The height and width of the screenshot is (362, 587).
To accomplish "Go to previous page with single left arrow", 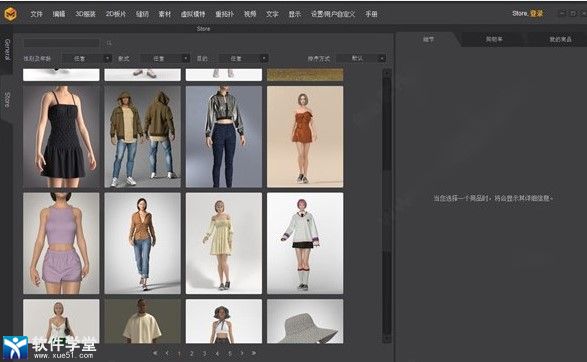I will coord(167,353).
